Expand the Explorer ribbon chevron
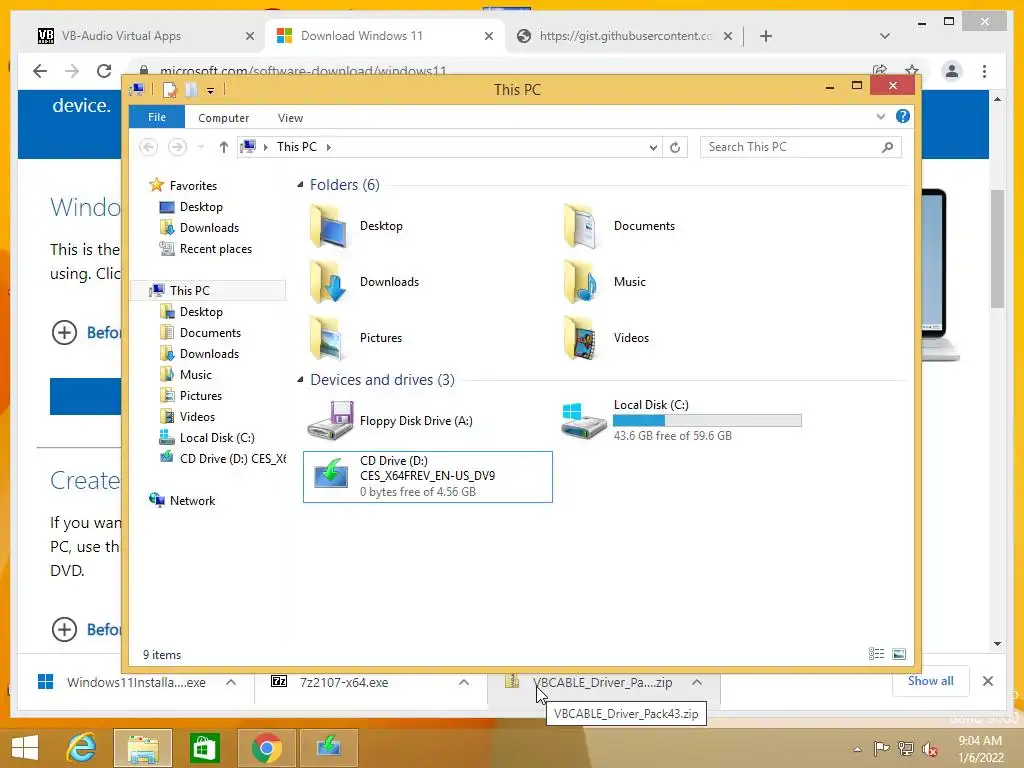 [880, 116]
